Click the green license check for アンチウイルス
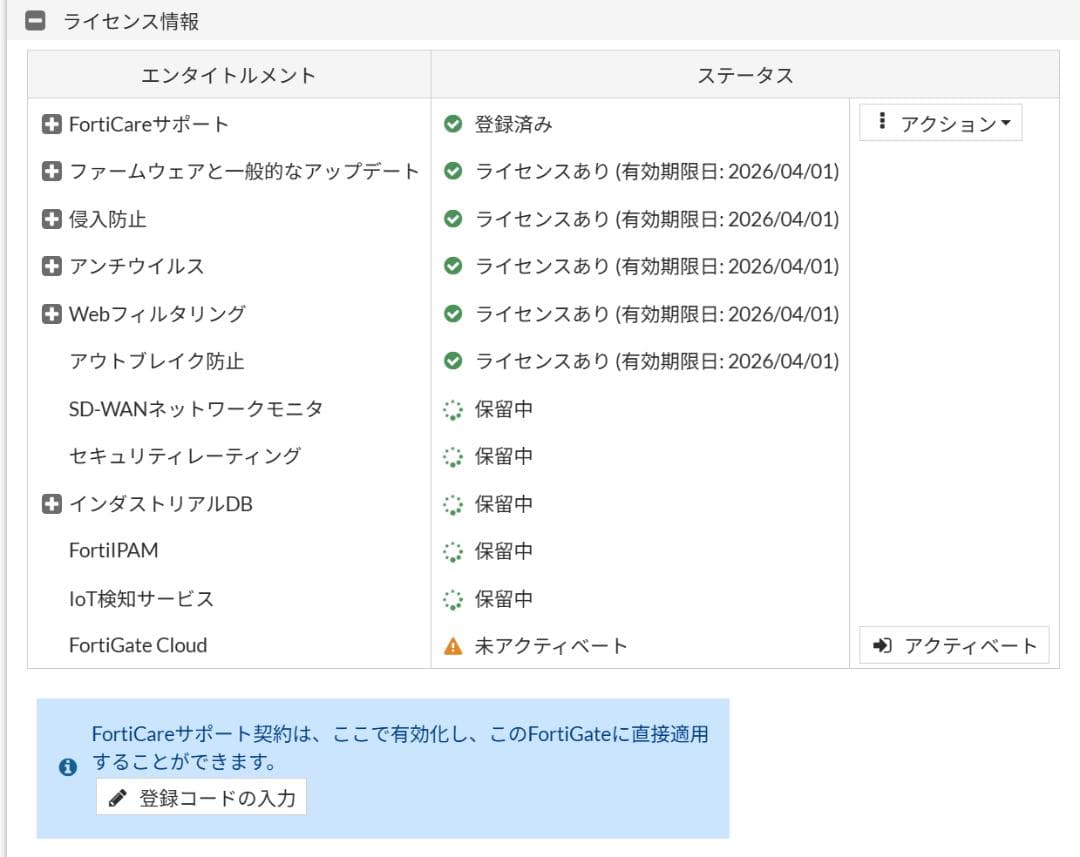The image size is (1080, 857). (455, 266)
